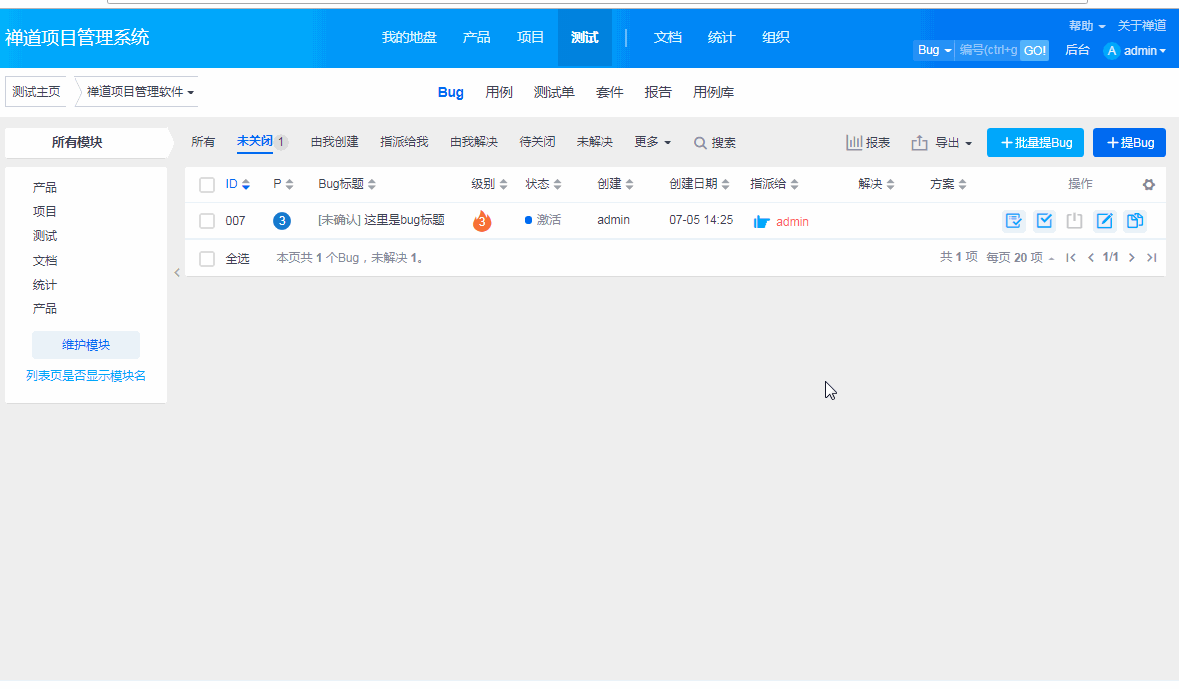Open the 项目 menu in top navigation
This screenshot has height=689, width=1179.
(530, 37)
